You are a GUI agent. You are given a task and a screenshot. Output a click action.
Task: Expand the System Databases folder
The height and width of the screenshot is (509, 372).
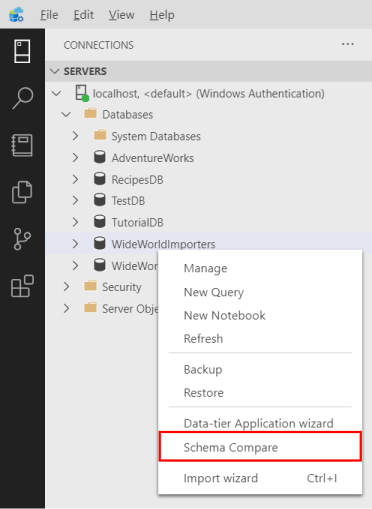coord(76,136)
